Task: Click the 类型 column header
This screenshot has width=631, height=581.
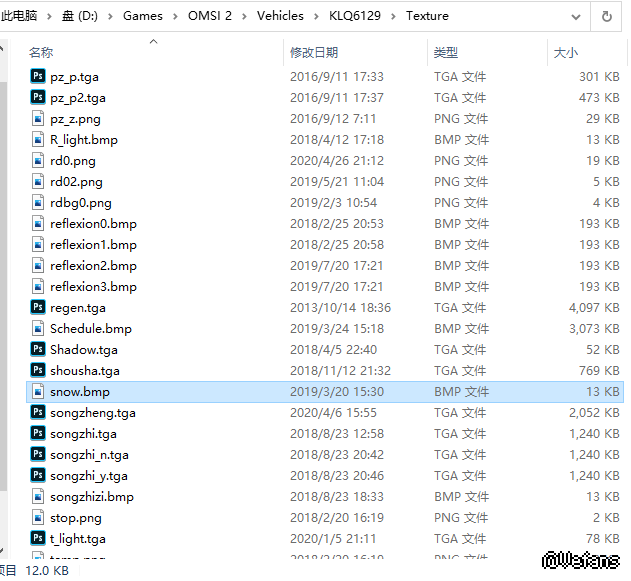Action: coord(445,52)
